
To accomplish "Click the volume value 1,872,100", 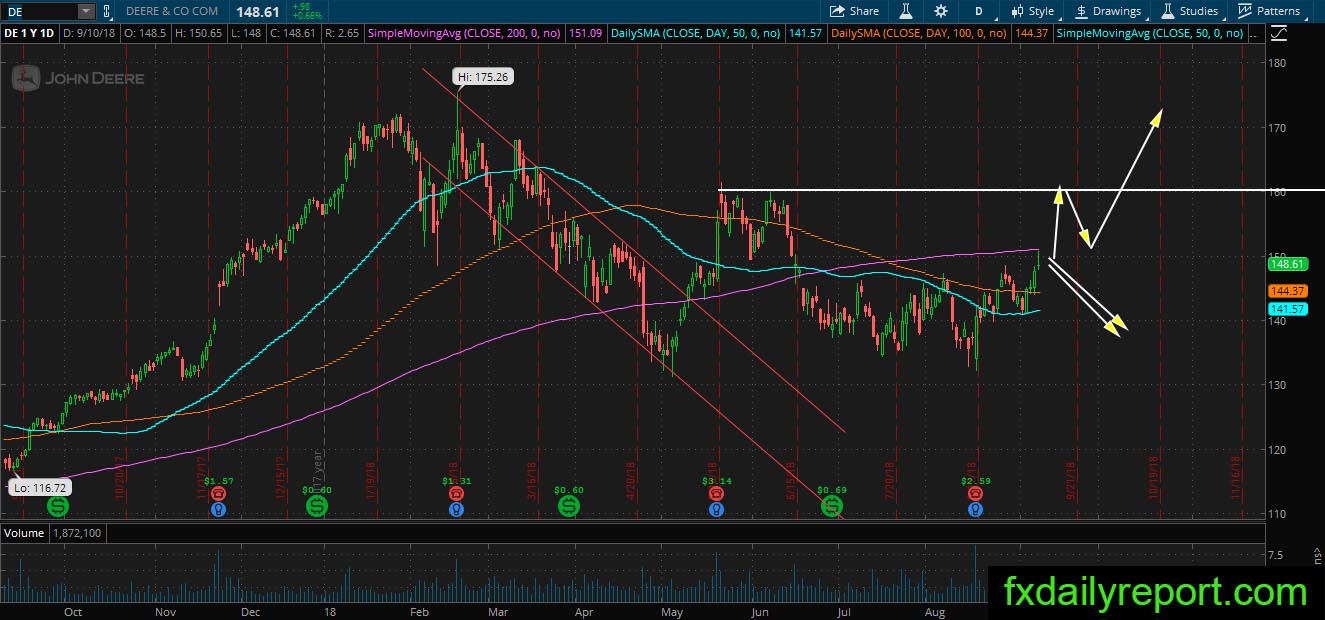I will click(76, 533).
